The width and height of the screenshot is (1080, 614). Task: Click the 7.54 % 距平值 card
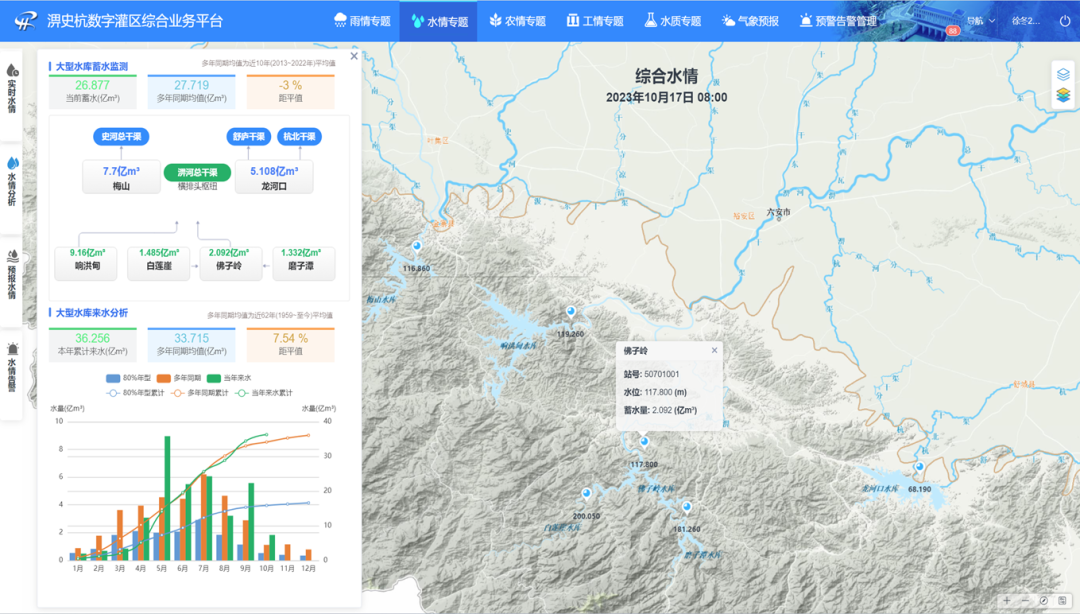pos(291,345)
